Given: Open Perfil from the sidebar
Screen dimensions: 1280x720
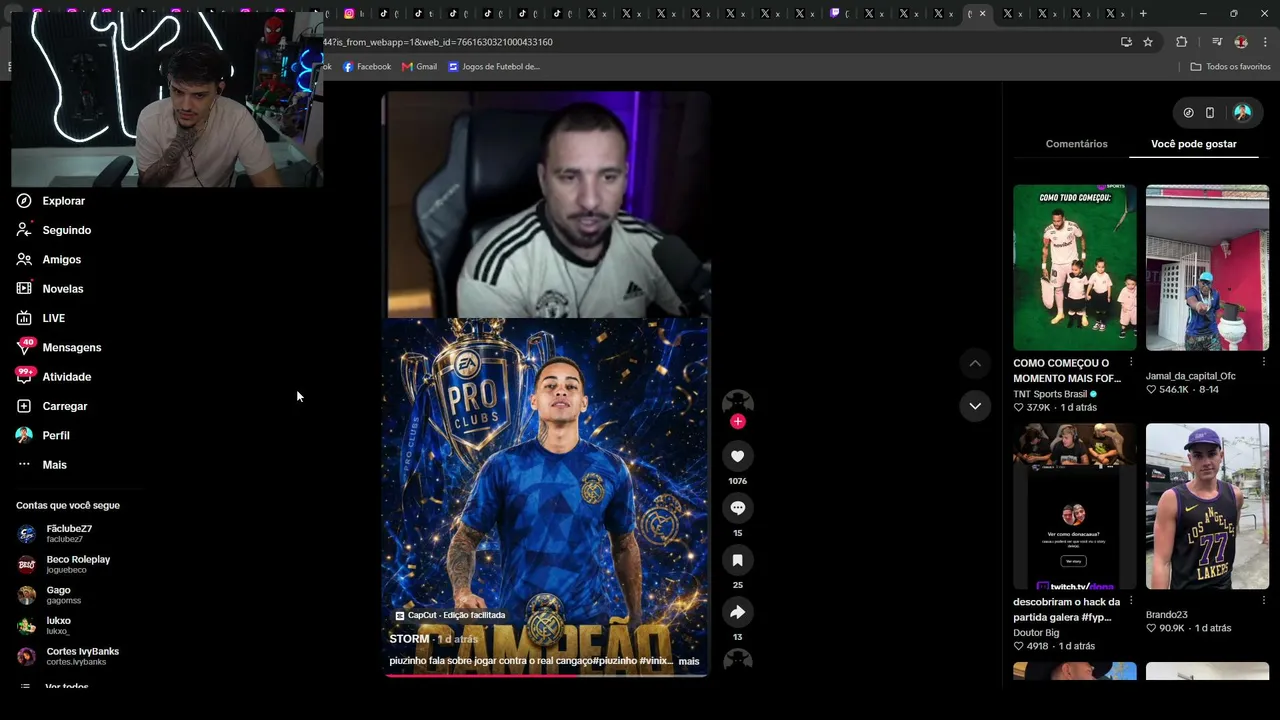Looking at the screenshot, I should (x=42, y=435).
